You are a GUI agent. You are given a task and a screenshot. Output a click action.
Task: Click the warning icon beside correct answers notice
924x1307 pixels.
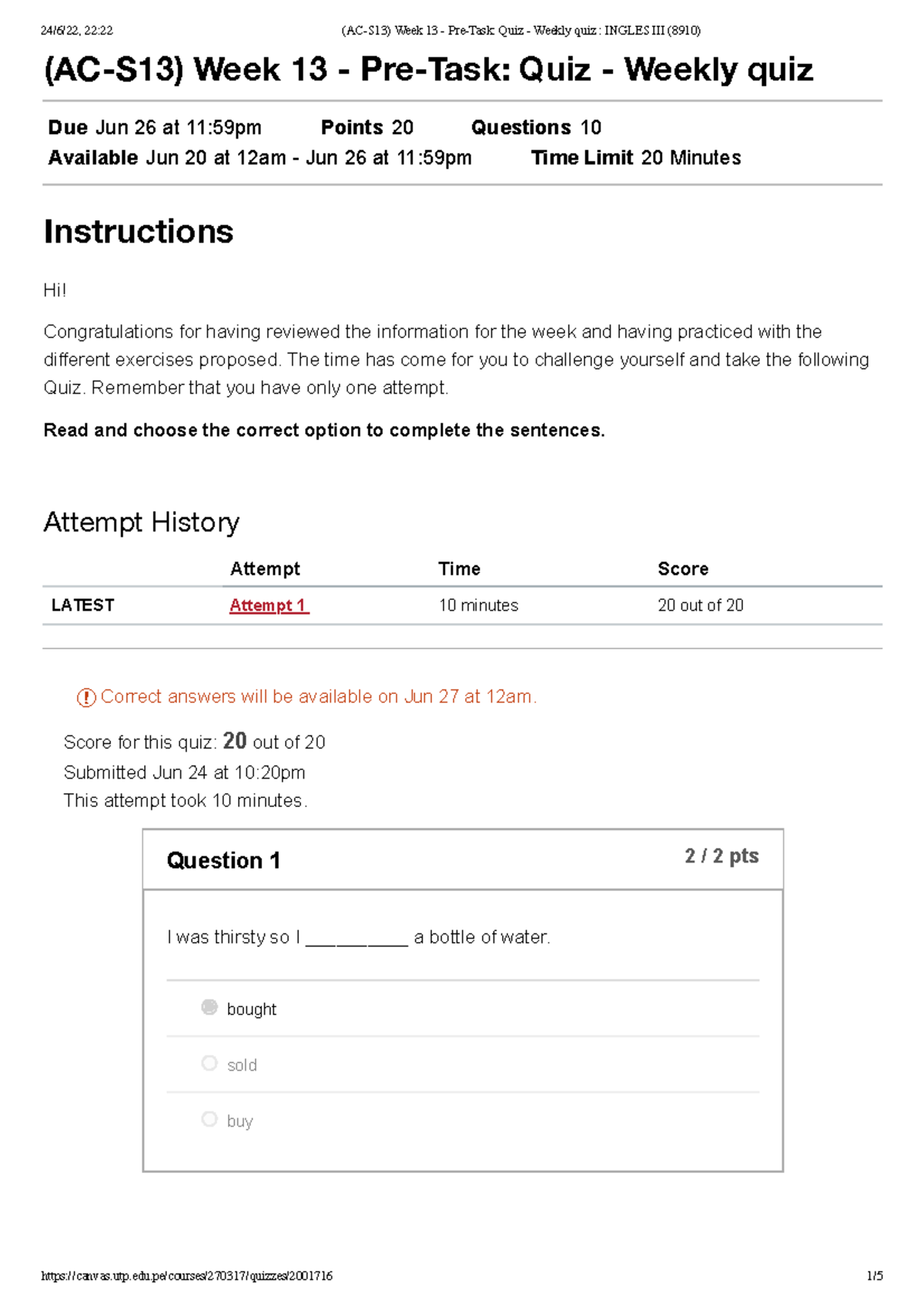point(86,698)
